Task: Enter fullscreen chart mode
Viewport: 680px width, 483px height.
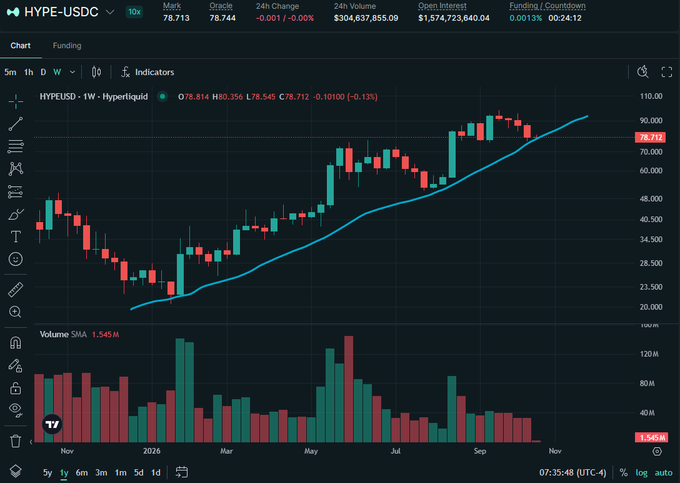Action: pos(667,72)
